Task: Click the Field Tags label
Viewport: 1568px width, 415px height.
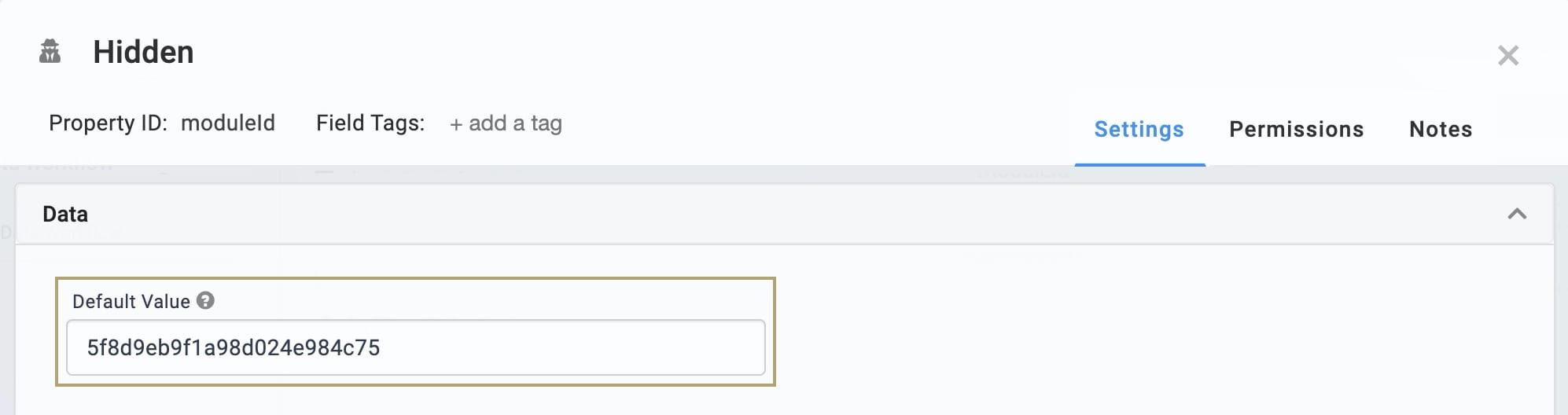Action: pos(370,123)
